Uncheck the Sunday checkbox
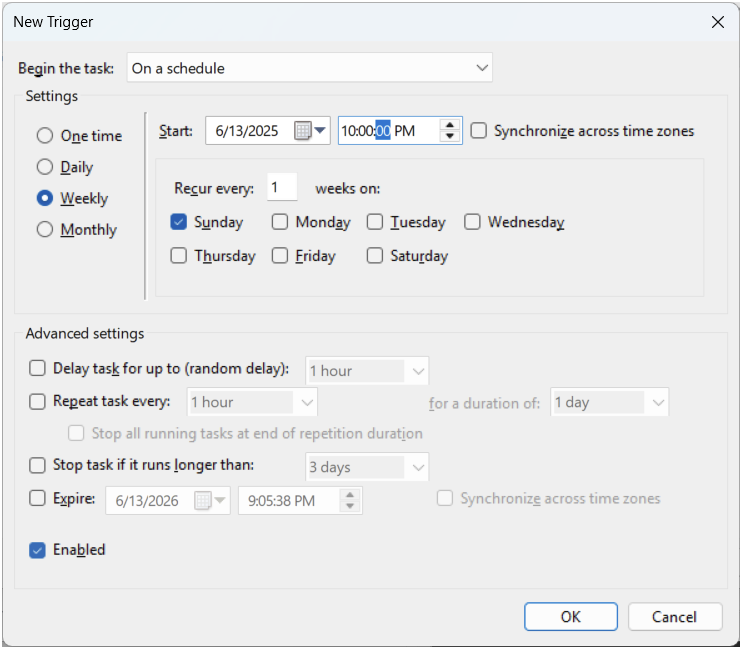Screen dimensions: 742x649 (178, 222)
